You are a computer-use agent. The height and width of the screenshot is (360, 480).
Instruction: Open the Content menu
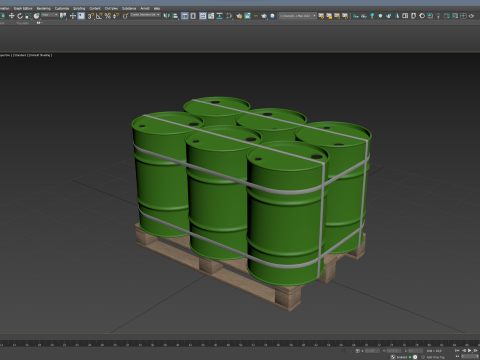click(95, 8)
